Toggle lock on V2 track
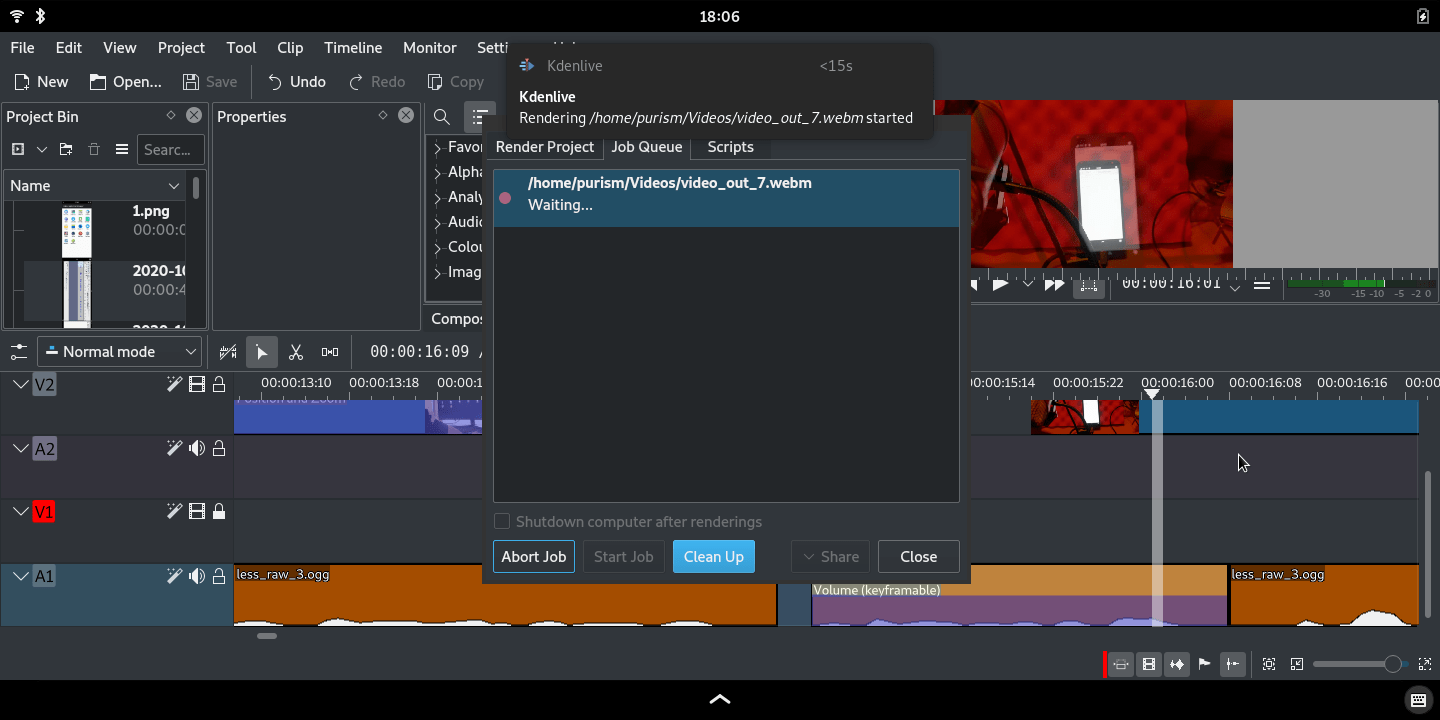 click(x=219, y=385)
